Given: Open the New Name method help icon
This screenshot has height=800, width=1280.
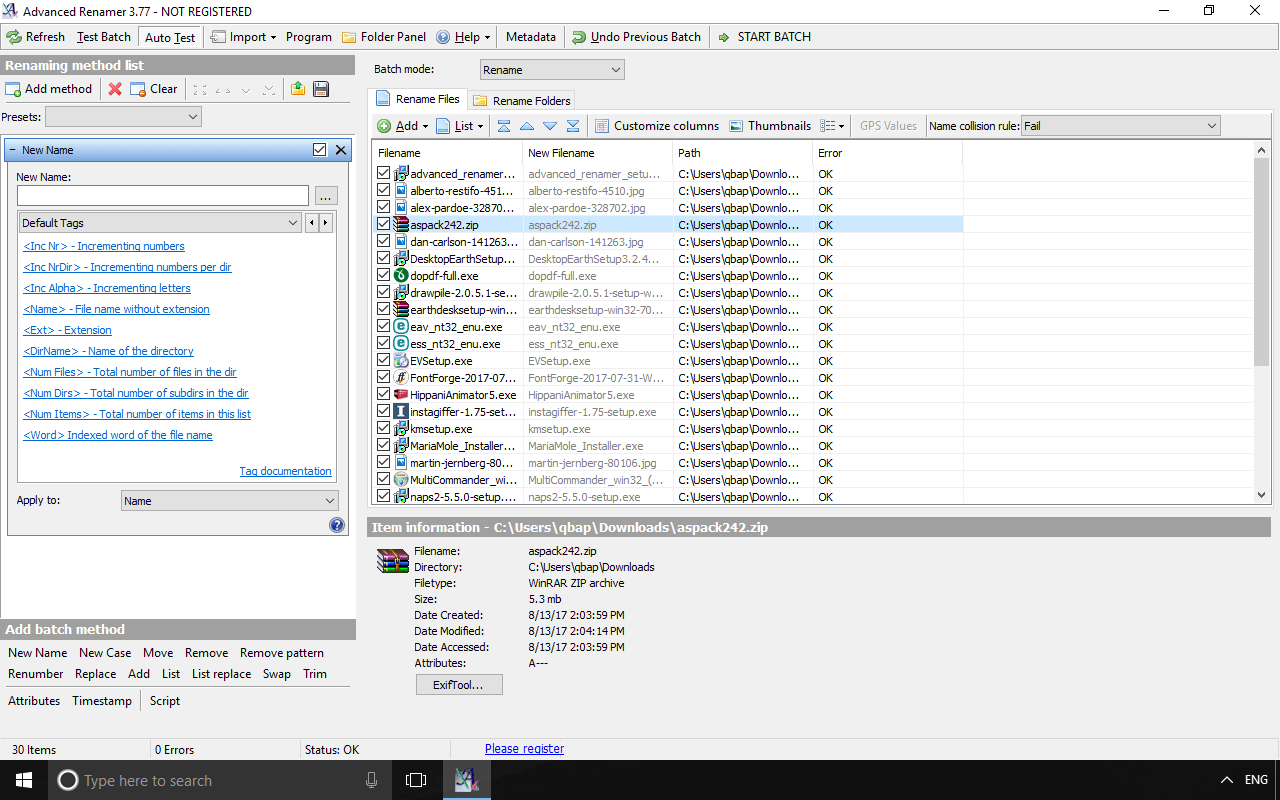Looking at the screenshot, I should 337,525.
